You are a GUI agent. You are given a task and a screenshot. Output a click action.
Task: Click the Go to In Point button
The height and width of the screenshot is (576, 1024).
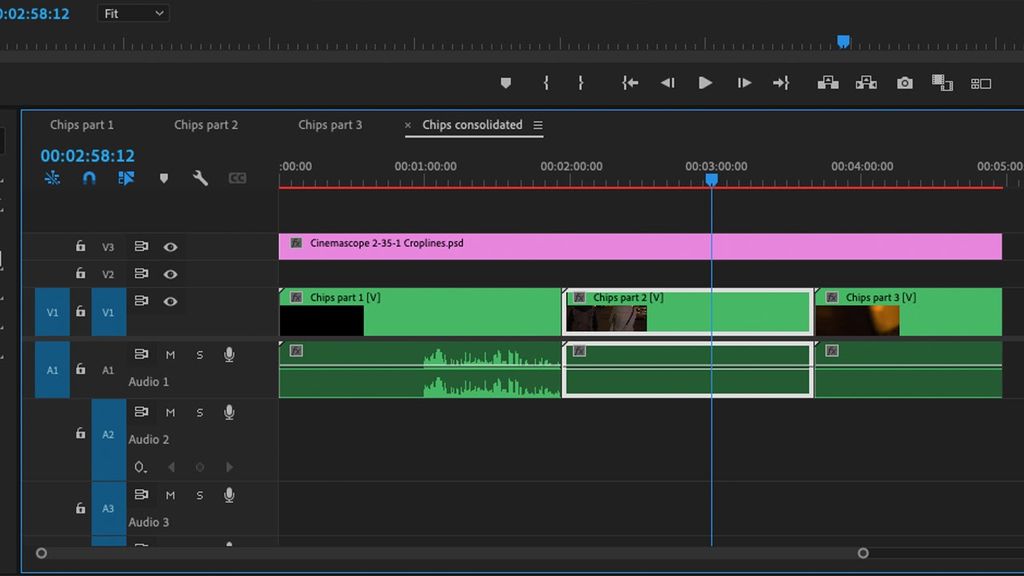click(630, 83)
